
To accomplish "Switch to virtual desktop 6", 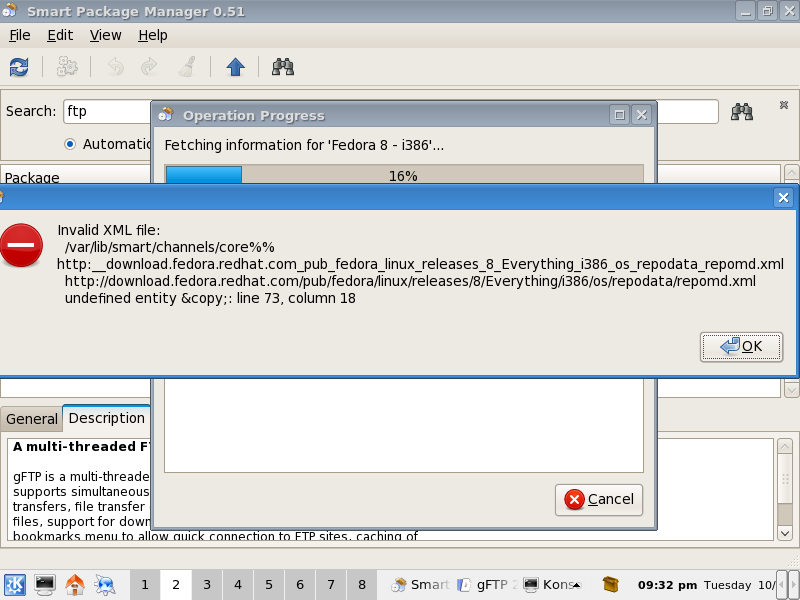I will point(300,585).
